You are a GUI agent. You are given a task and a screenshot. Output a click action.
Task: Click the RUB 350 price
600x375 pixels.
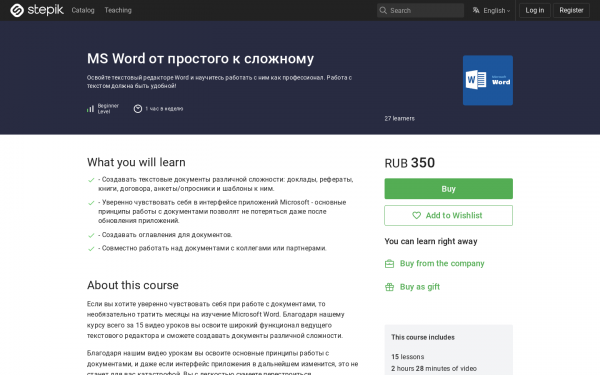click(409, 163)
